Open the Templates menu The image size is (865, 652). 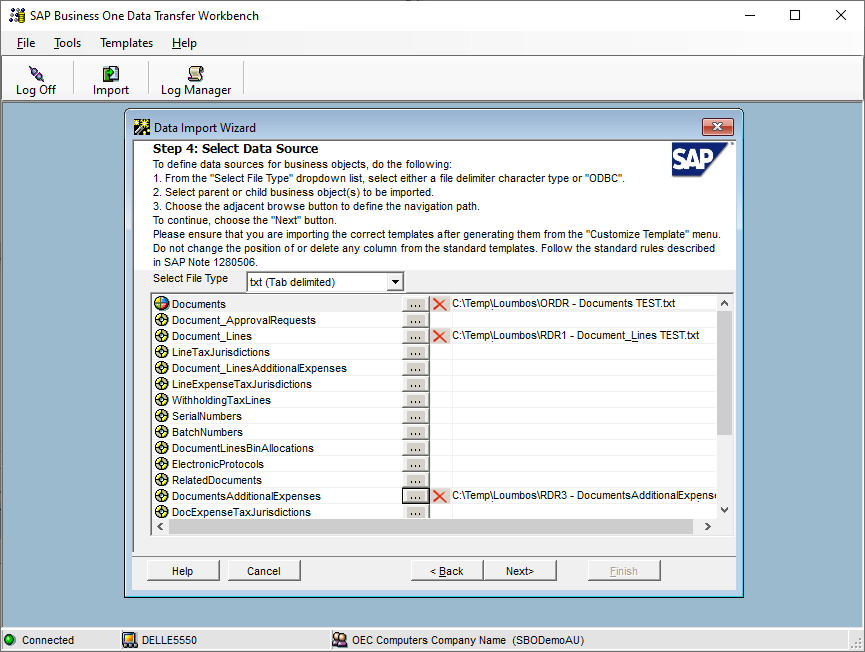(126, 43)
